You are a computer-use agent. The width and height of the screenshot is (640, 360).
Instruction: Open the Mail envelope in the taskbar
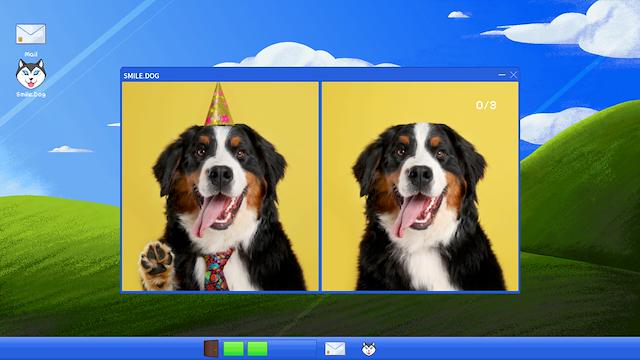(335, 349)
